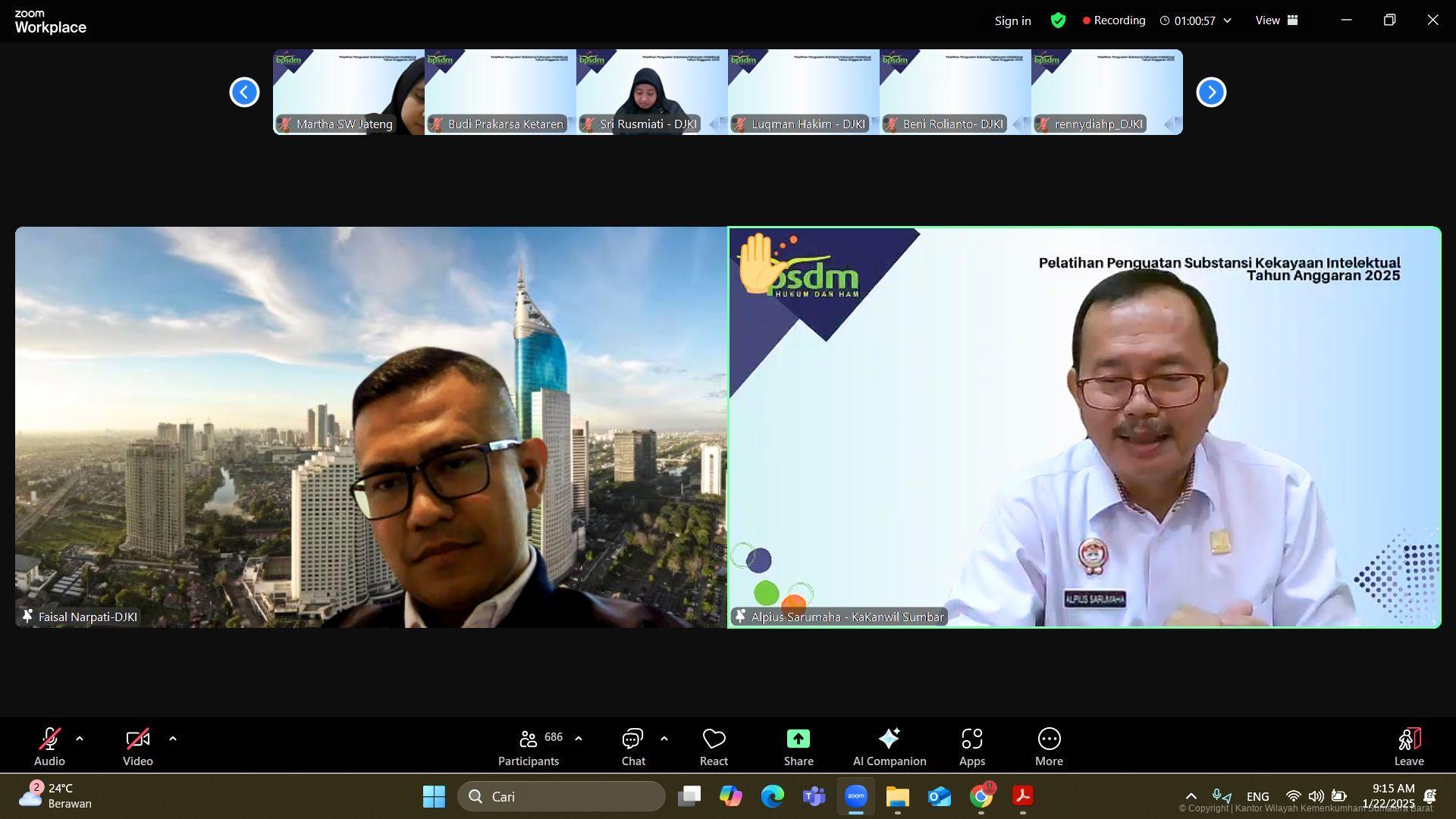Open AI Companion panel
1456x819 pixels.
(889, 747)
